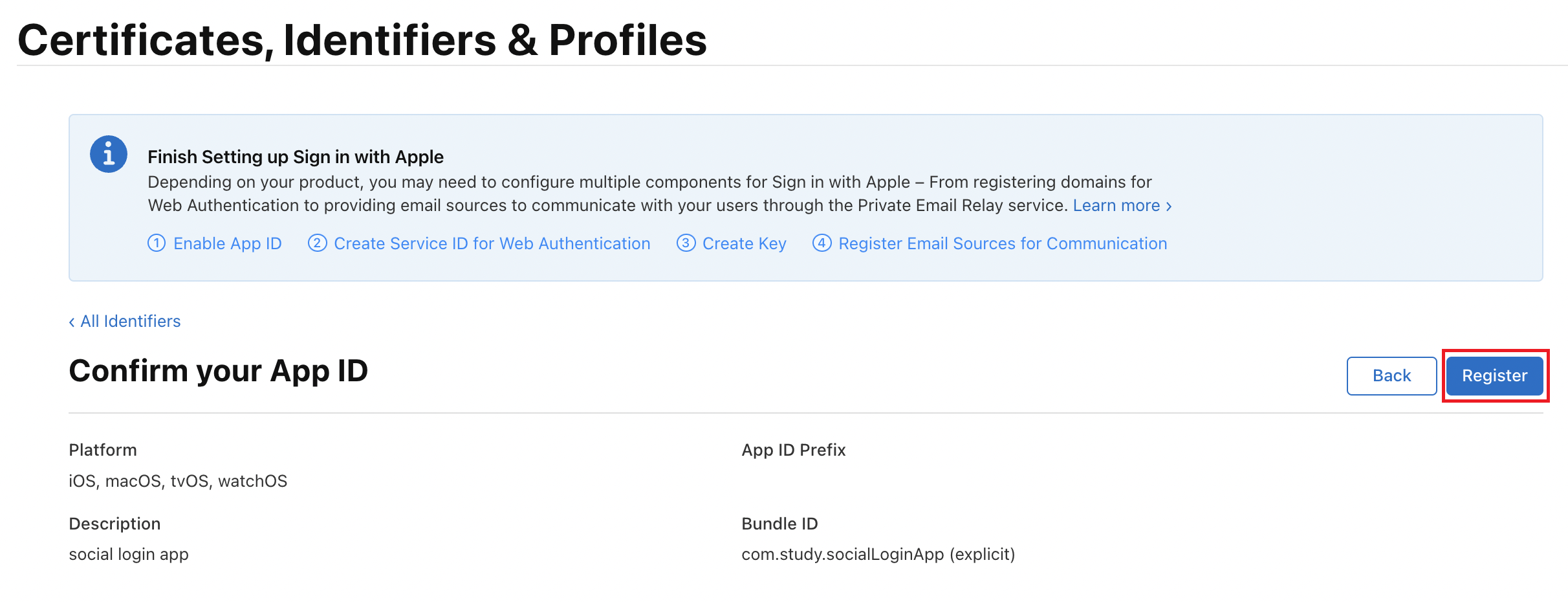Click the circled number 4 step icon
The height and width of the screenshot is (602, 1568).
coord(822,243)
